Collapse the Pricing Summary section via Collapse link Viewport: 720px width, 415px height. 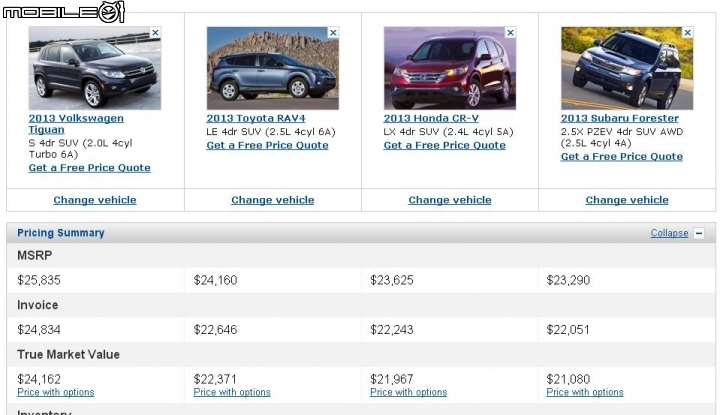click(669, 233)
